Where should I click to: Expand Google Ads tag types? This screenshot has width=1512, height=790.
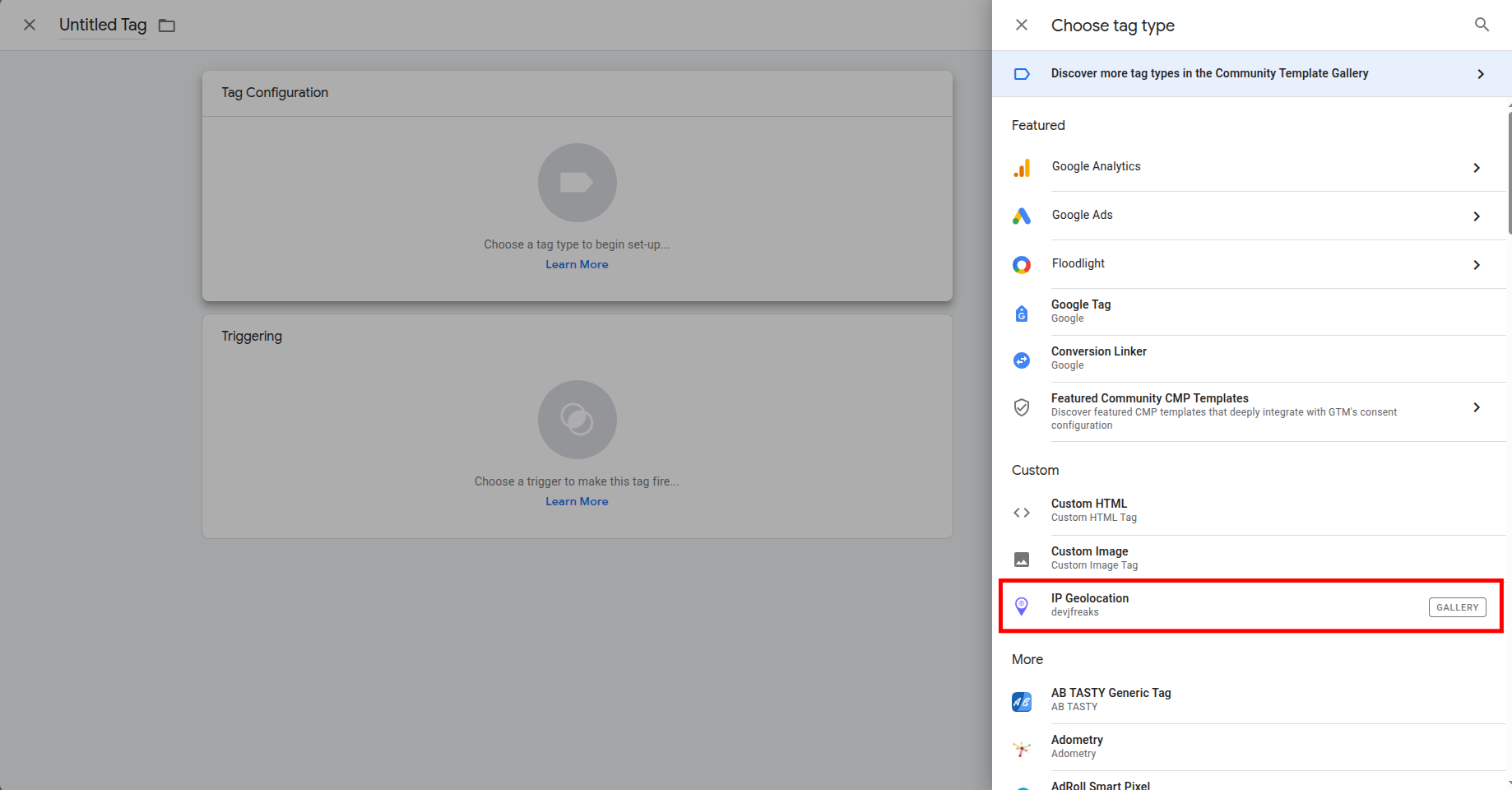(1477, 216)
